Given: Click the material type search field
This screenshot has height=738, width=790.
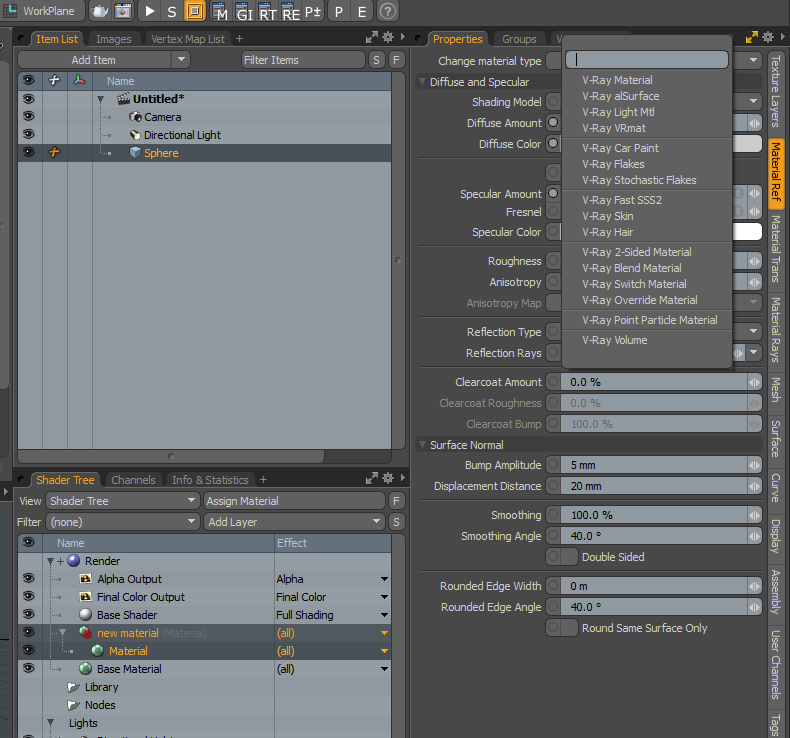Looking at the screenshot, I should 646,59.
